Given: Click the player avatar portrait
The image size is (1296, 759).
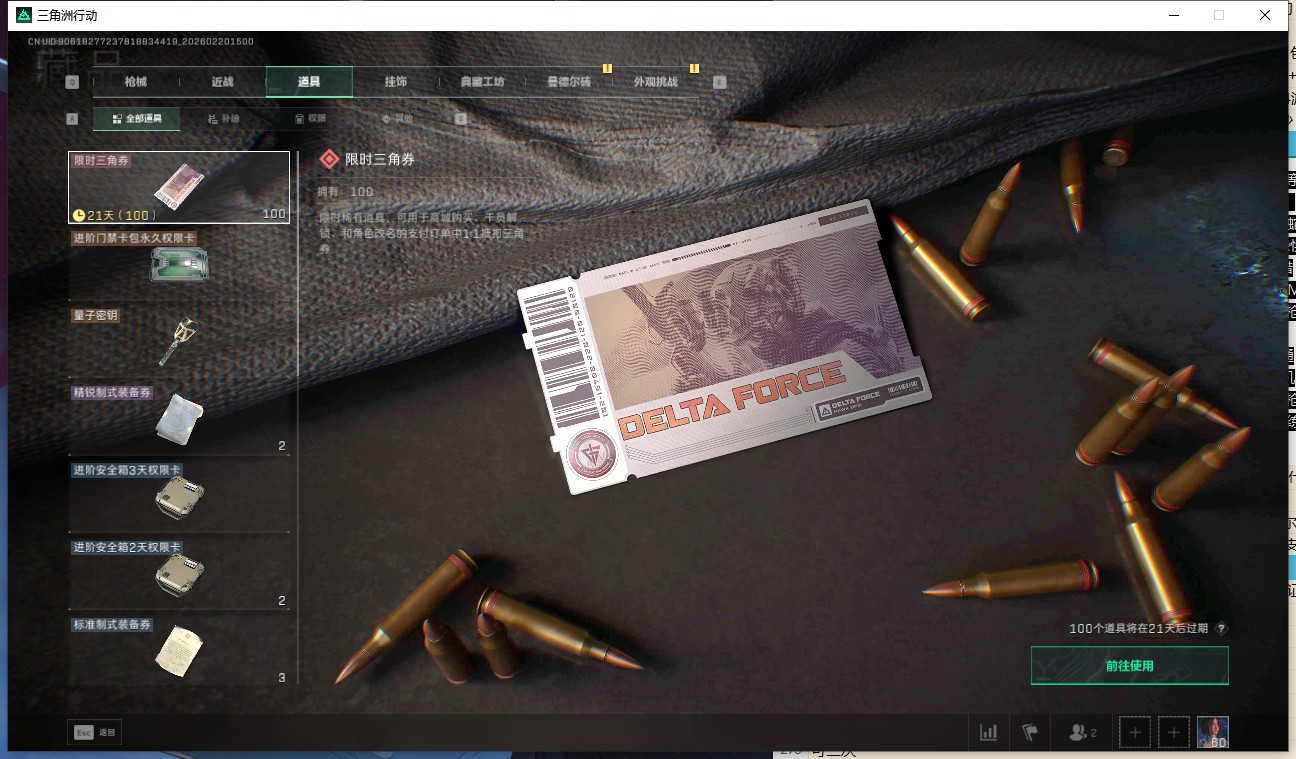Looking at the screenshot, I should [x=1212, y=732].
